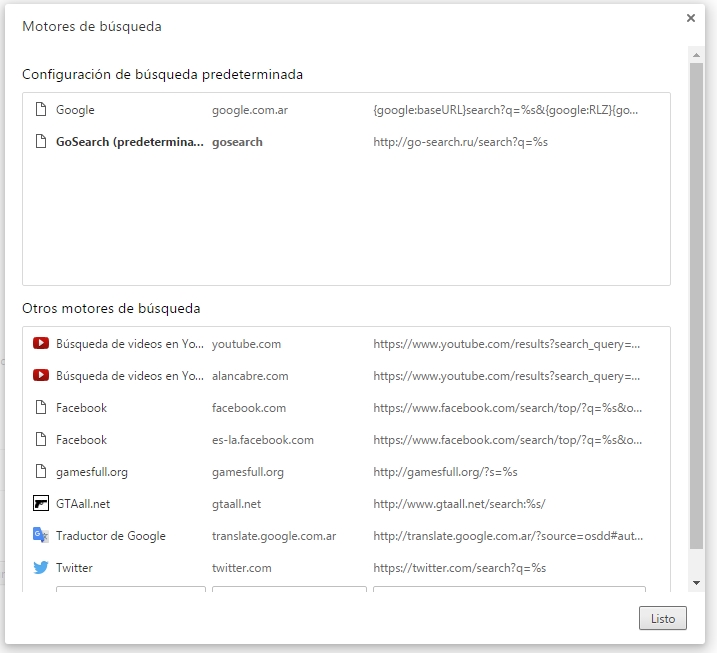The width and height of the screenshot is (717, 653).
Task: Select the Google search engine name
Action: click(75, 110)
